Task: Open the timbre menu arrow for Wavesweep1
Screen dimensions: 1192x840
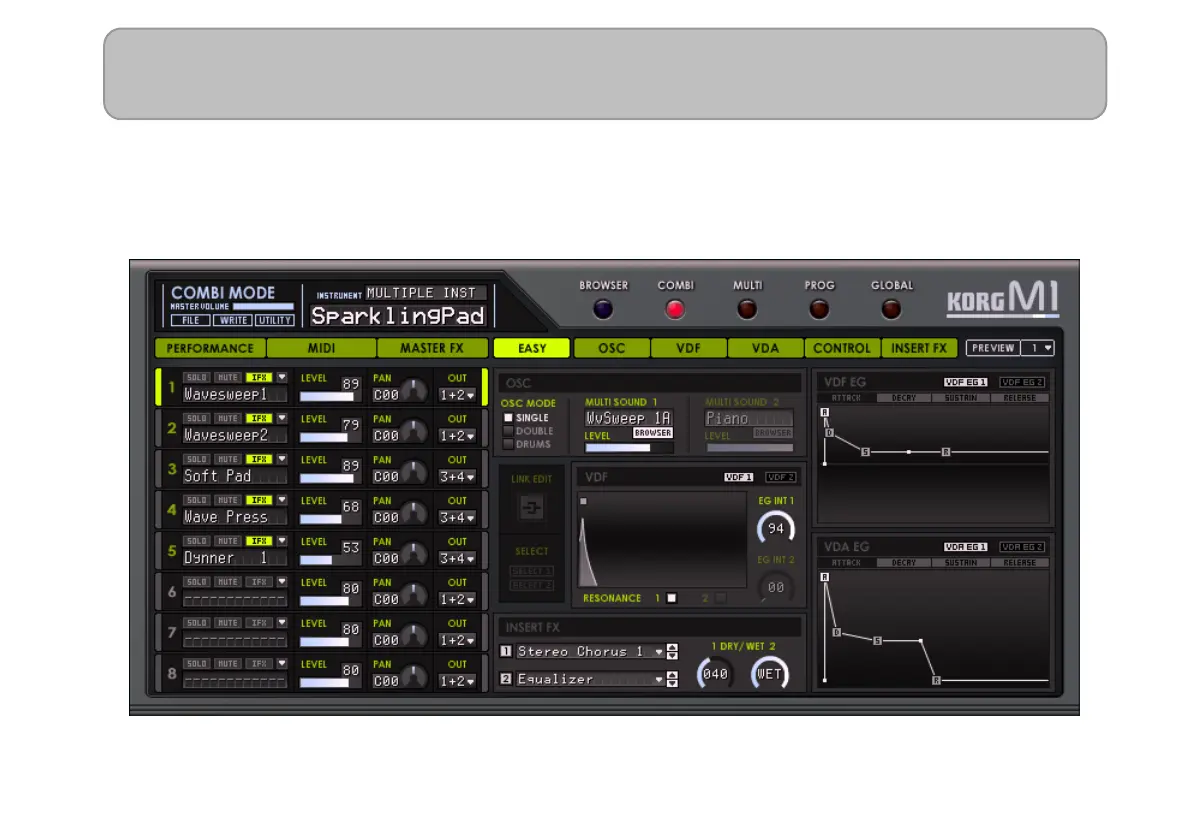Action: (282, 377)
